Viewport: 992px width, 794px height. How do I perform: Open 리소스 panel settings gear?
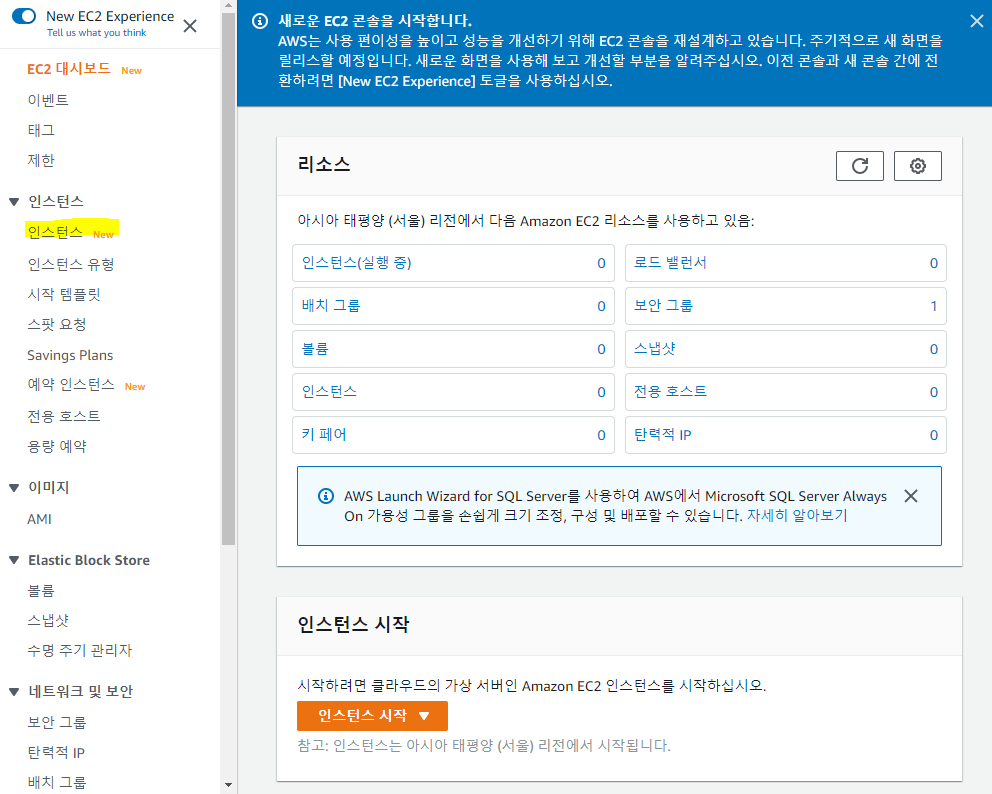coord(917,166)
